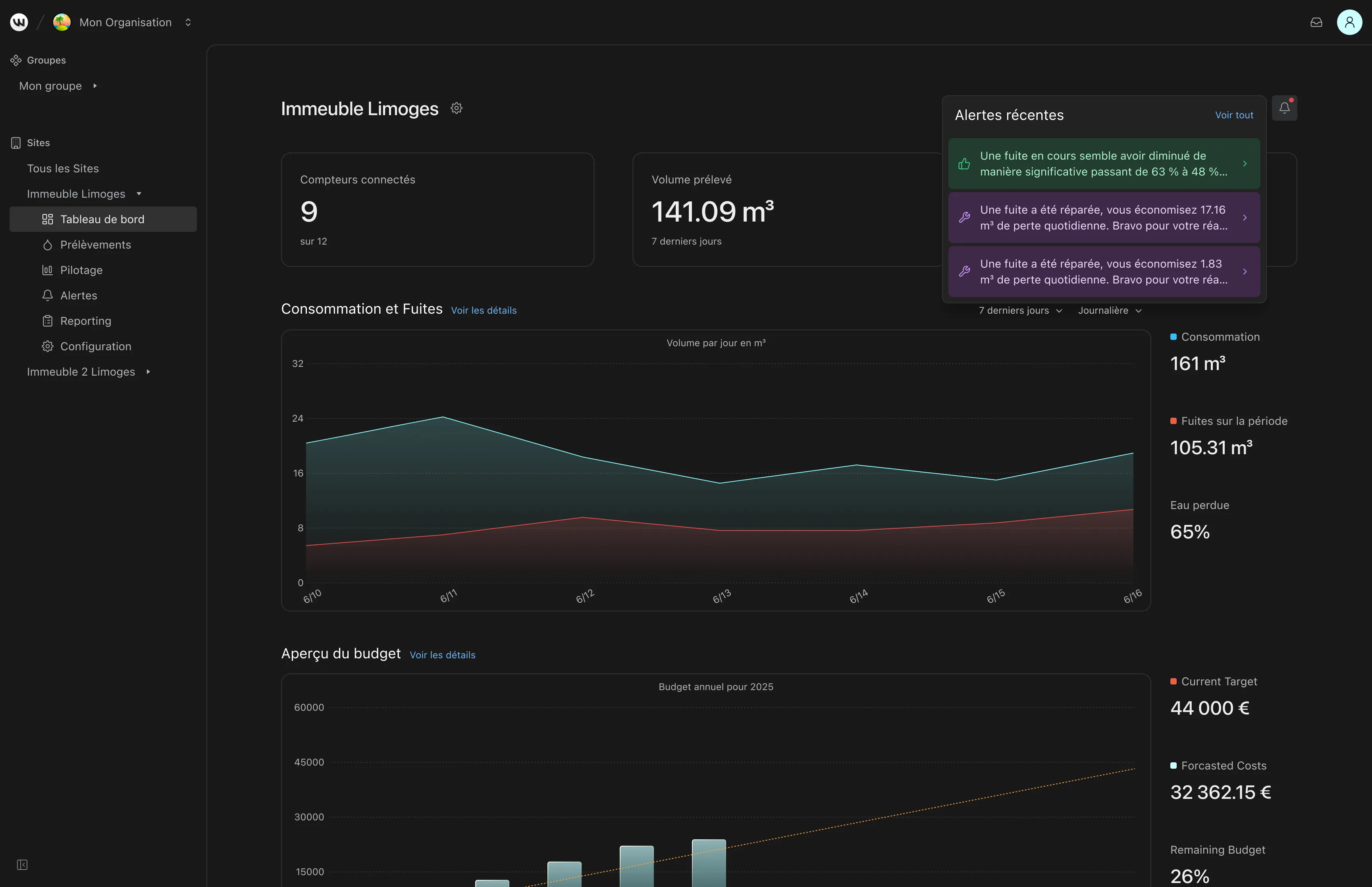The image size is (1372, 887).
Task: Click Voir les détails next to Aperçu du budget
Action: (442, 655)
